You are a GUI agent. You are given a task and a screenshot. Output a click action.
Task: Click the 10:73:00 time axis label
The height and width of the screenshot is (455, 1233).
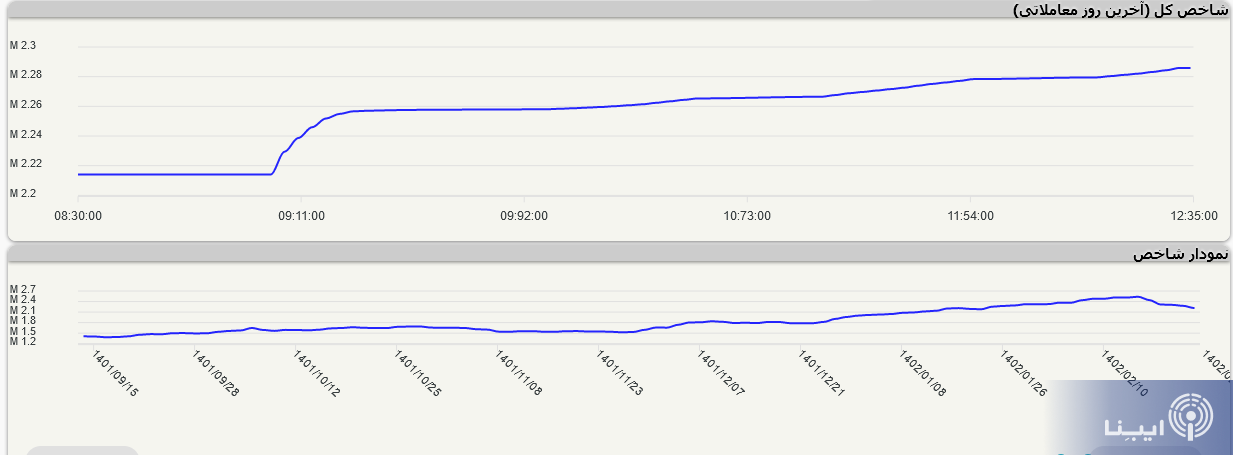(x=747, y=215)
